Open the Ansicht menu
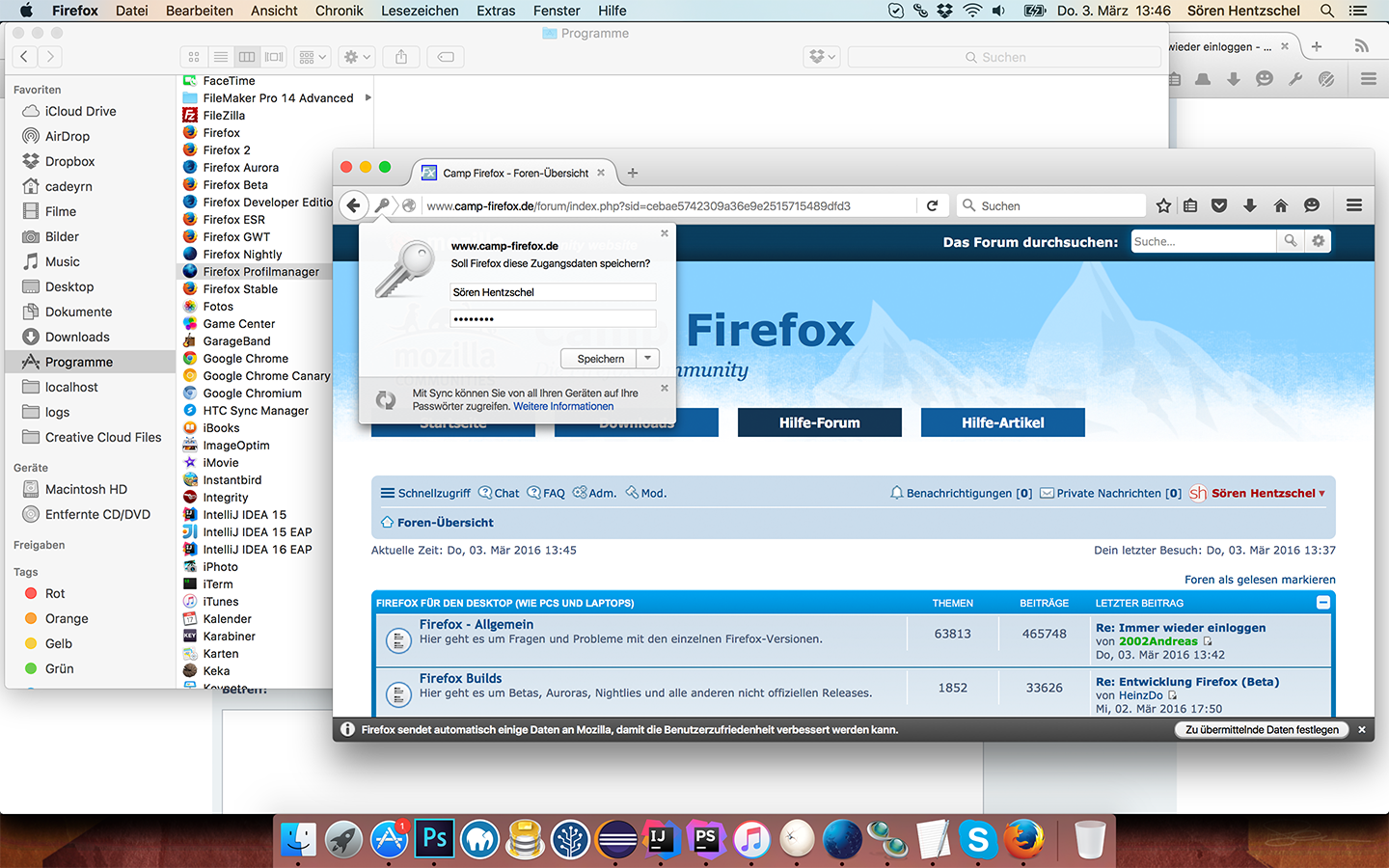The width and height of the screenshot is (1389, 868). 274,11
